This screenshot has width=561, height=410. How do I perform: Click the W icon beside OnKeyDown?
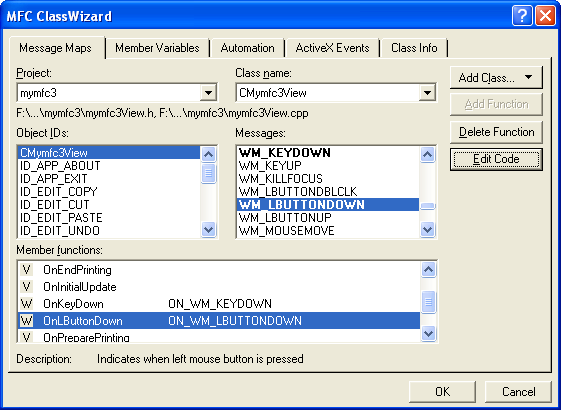click(26, 304)
